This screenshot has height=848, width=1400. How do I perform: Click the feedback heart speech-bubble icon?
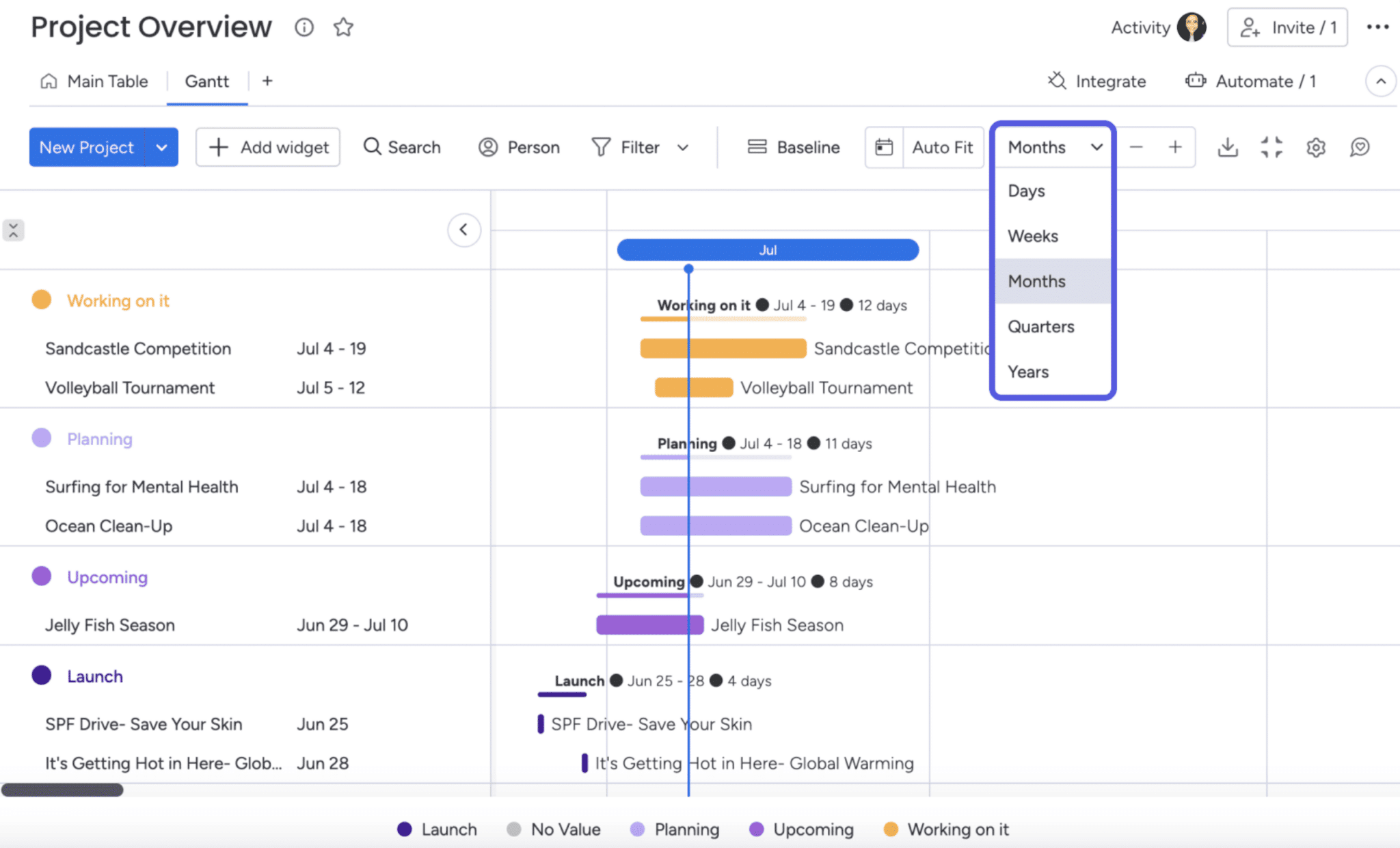click(x=1360, y=147)
